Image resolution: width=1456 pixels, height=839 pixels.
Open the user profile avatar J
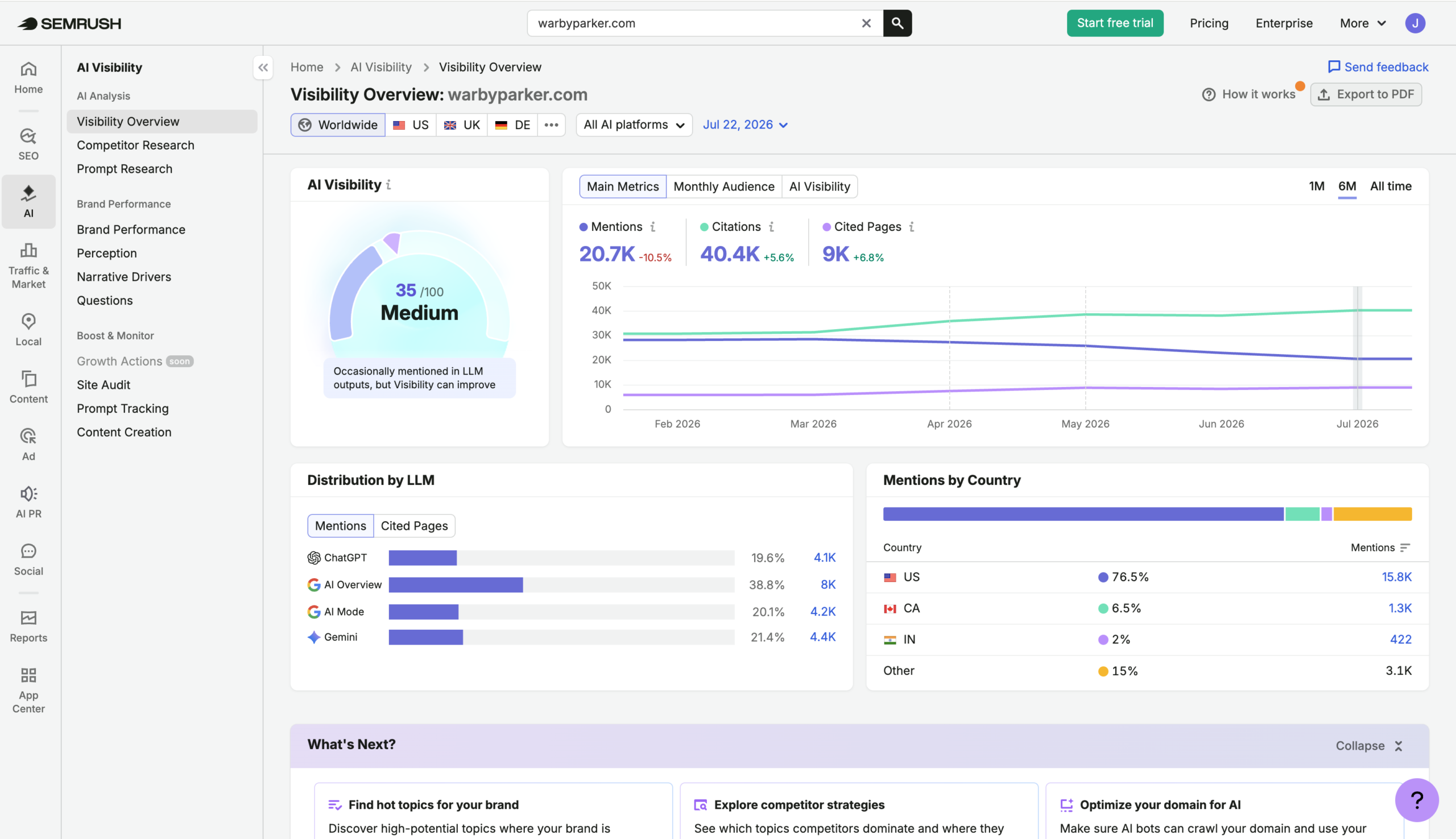[1414, 23]
